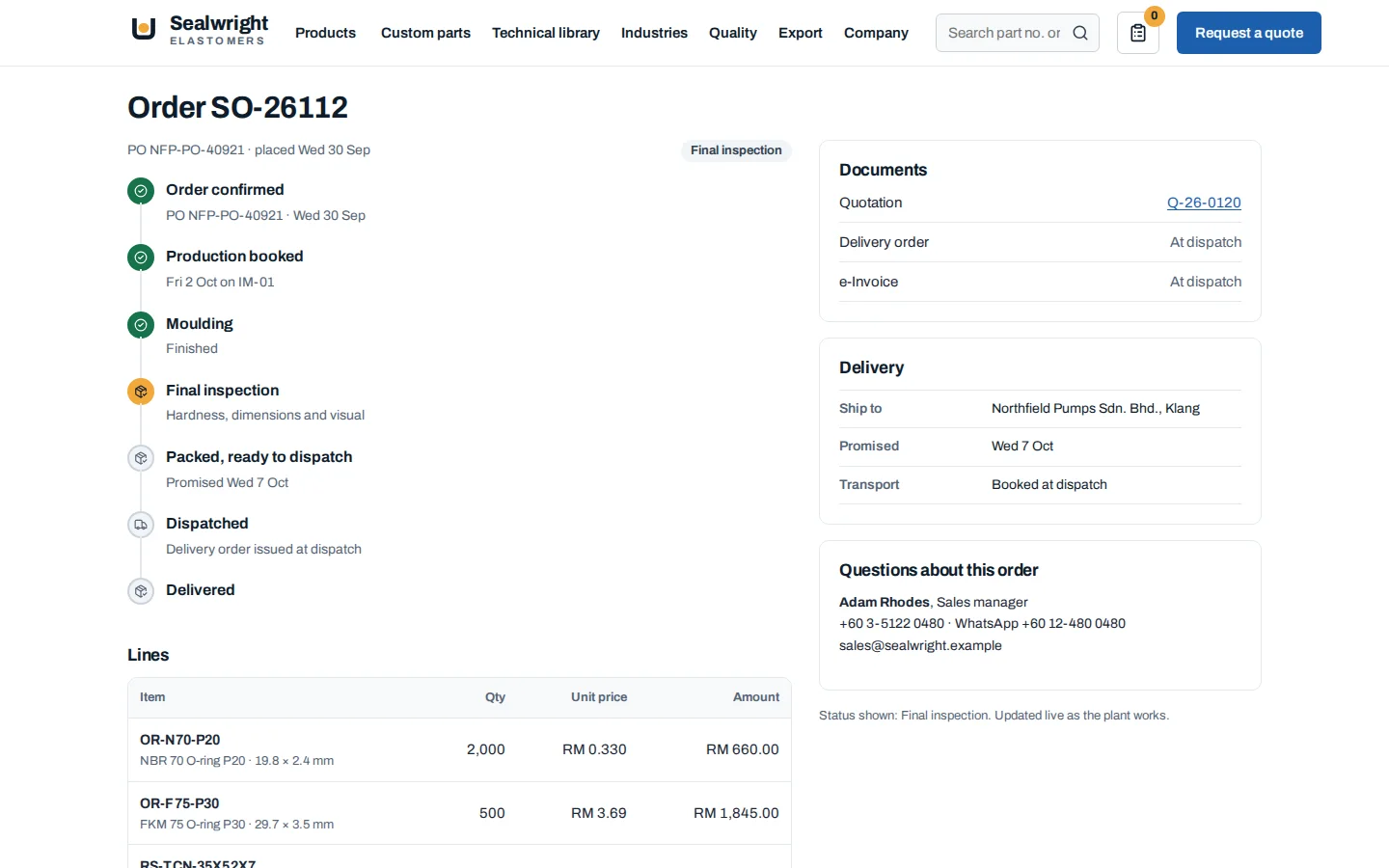The height and width of the screenshot is (868, 1389).
Task: Click the sales@sealwright.example email address
Action: 920,645
